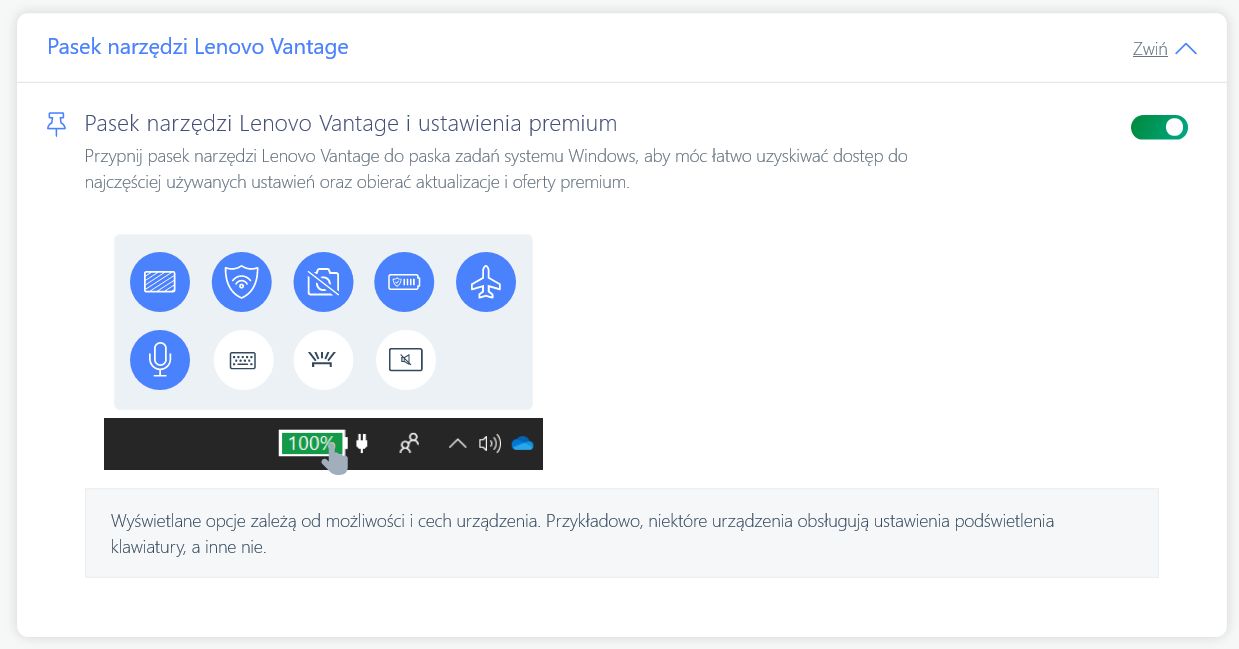Click the OneDrive cloud tray icon

[522, 443]
